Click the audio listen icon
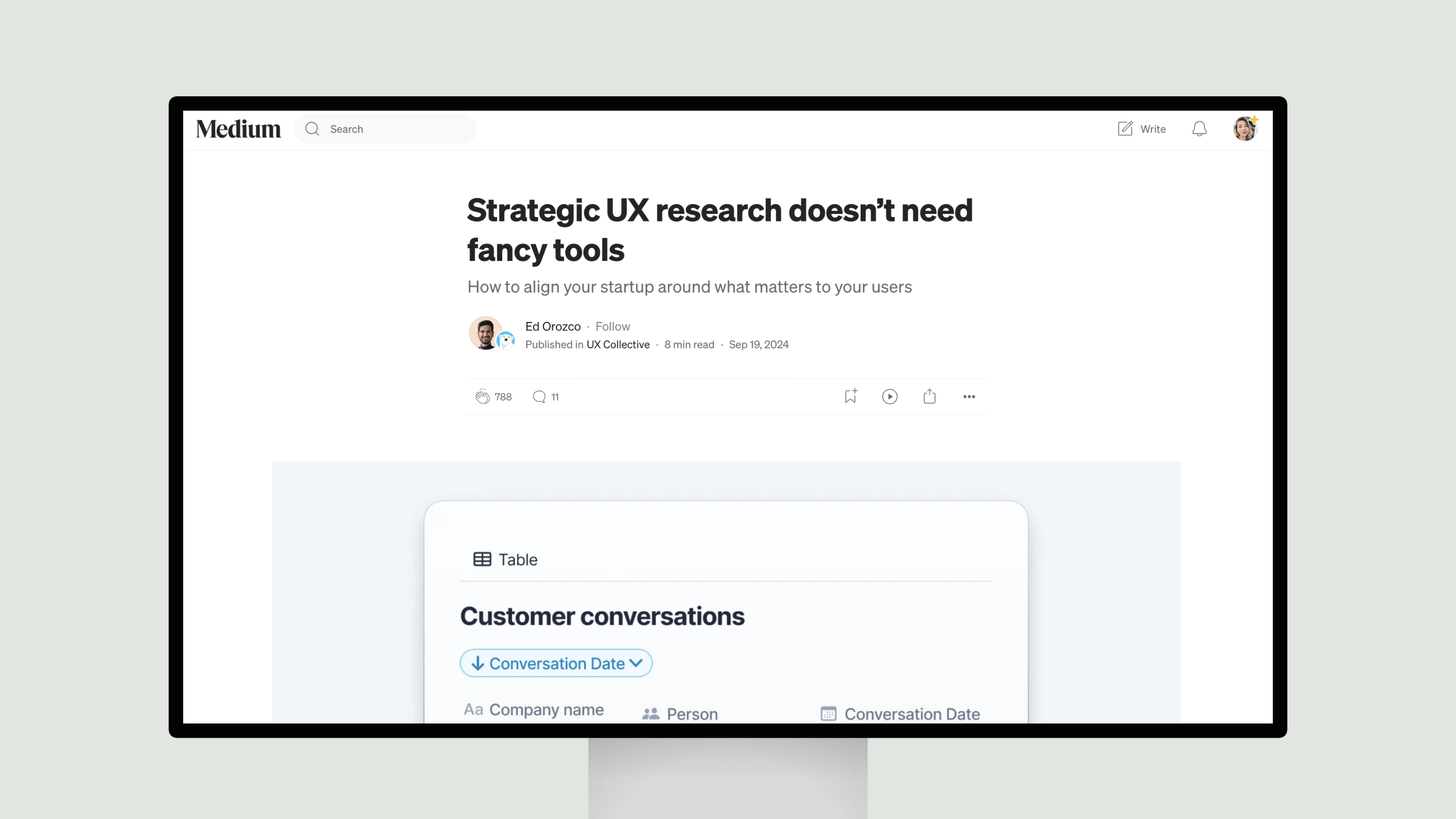Image resolution: width=1456 pixels, height=819 pixels. pos(889,396)
